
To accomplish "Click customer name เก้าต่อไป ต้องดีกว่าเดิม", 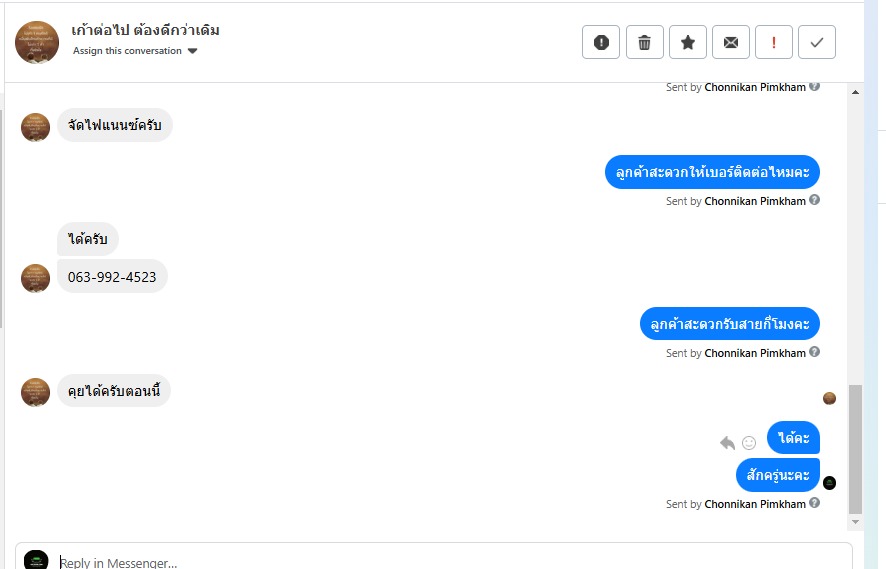I will coord(145,30).
